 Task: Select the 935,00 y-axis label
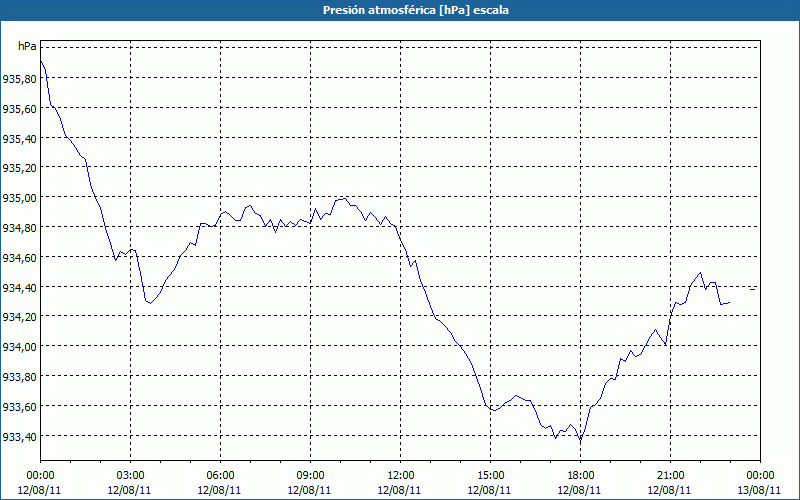(19, 198)
